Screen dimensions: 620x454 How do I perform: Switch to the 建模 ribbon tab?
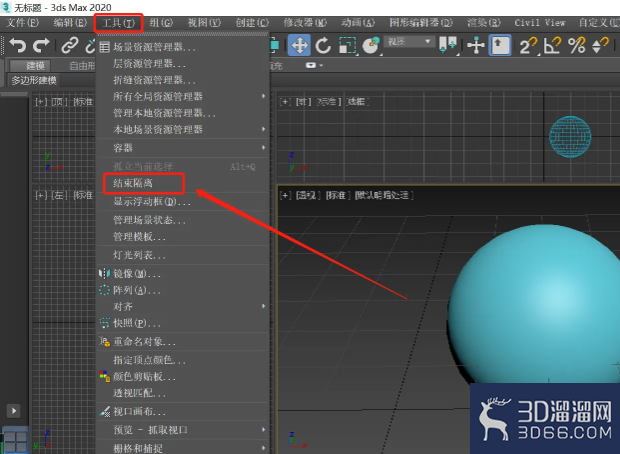(30, 65)
